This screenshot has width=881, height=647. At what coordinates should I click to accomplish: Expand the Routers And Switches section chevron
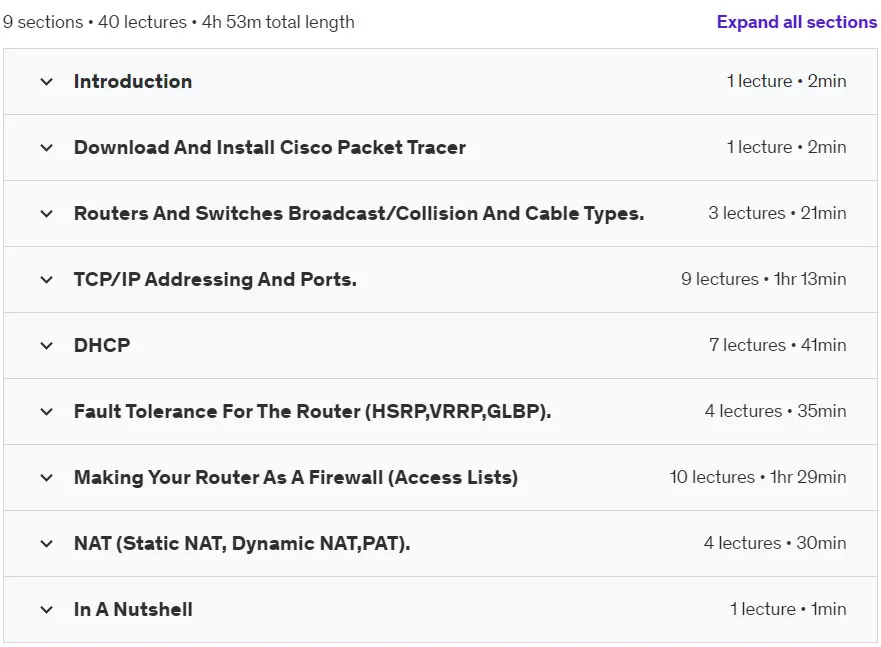(x=47, y=214)
